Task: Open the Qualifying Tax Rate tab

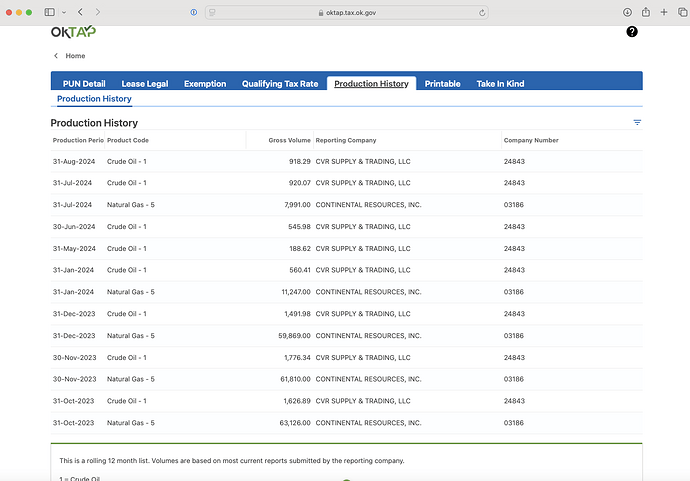Action: tap(280, 84)
